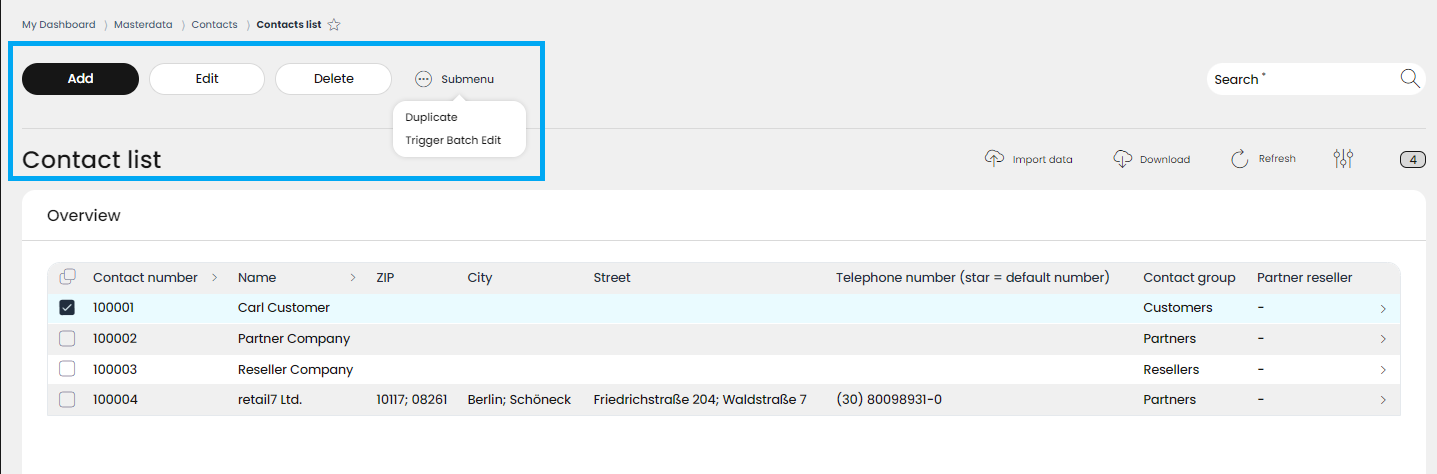Check the checkbox for contact 100003
Viewport: 1437px width, 474px height.
[67, 369]
